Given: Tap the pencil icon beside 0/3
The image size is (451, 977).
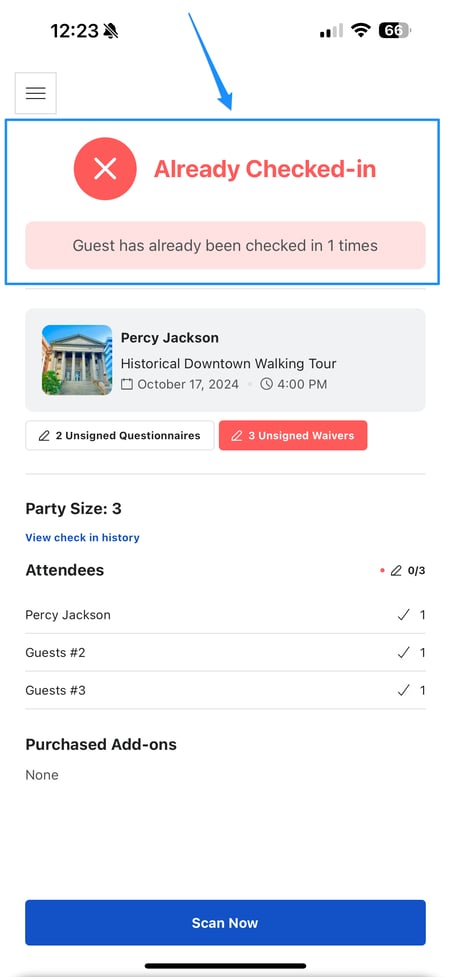Looking at the screenshot, I should tap(396, 570).
